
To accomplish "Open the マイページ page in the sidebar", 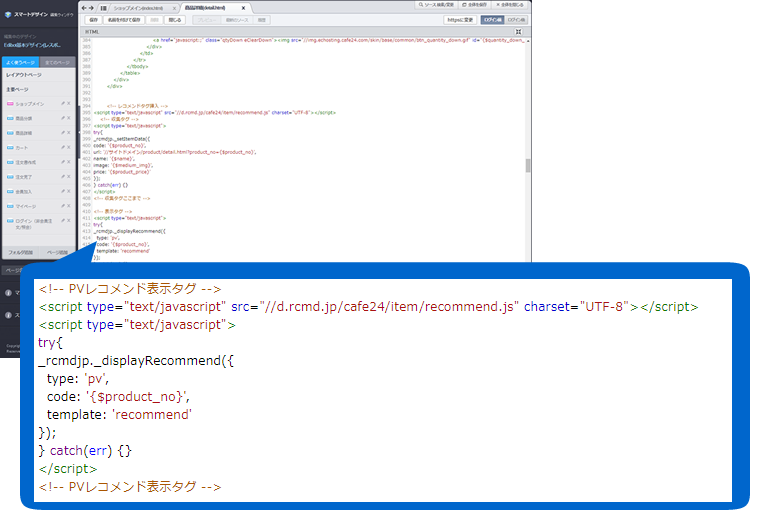I will 26,206.
